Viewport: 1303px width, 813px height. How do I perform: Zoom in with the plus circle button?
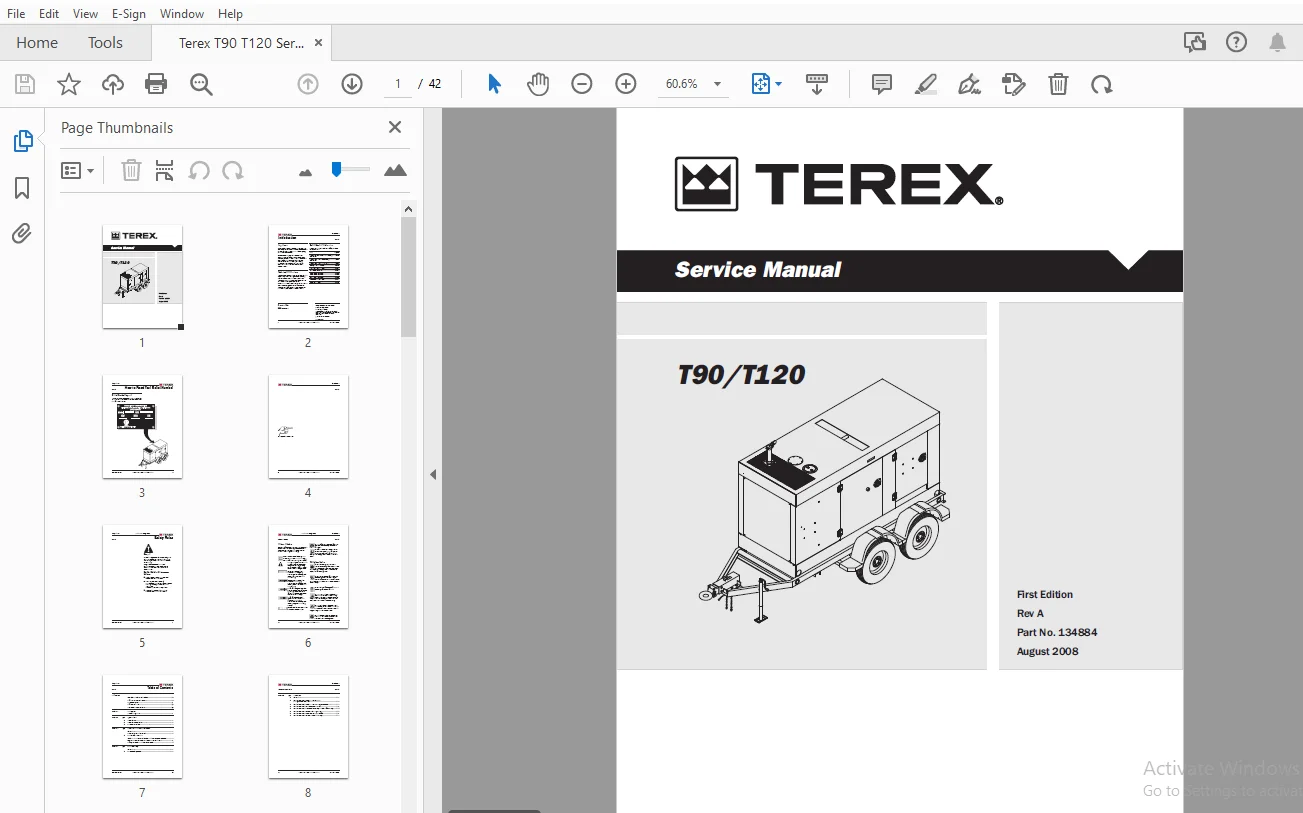(x=626, y=85)
